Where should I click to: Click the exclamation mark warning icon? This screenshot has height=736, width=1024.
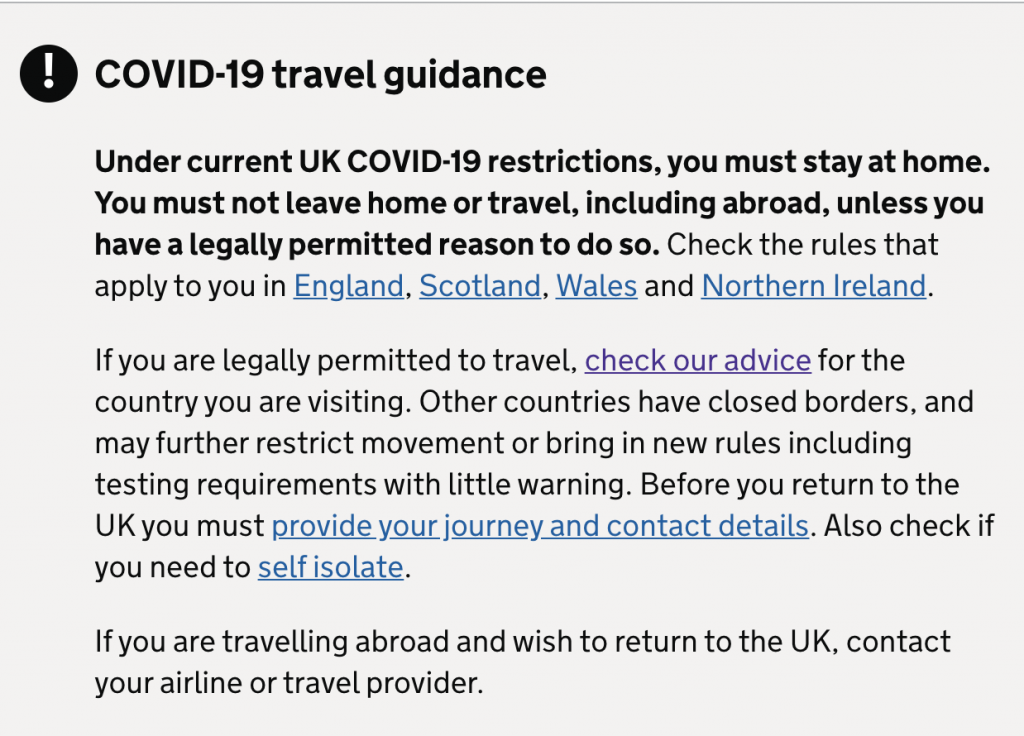(48, 73)
